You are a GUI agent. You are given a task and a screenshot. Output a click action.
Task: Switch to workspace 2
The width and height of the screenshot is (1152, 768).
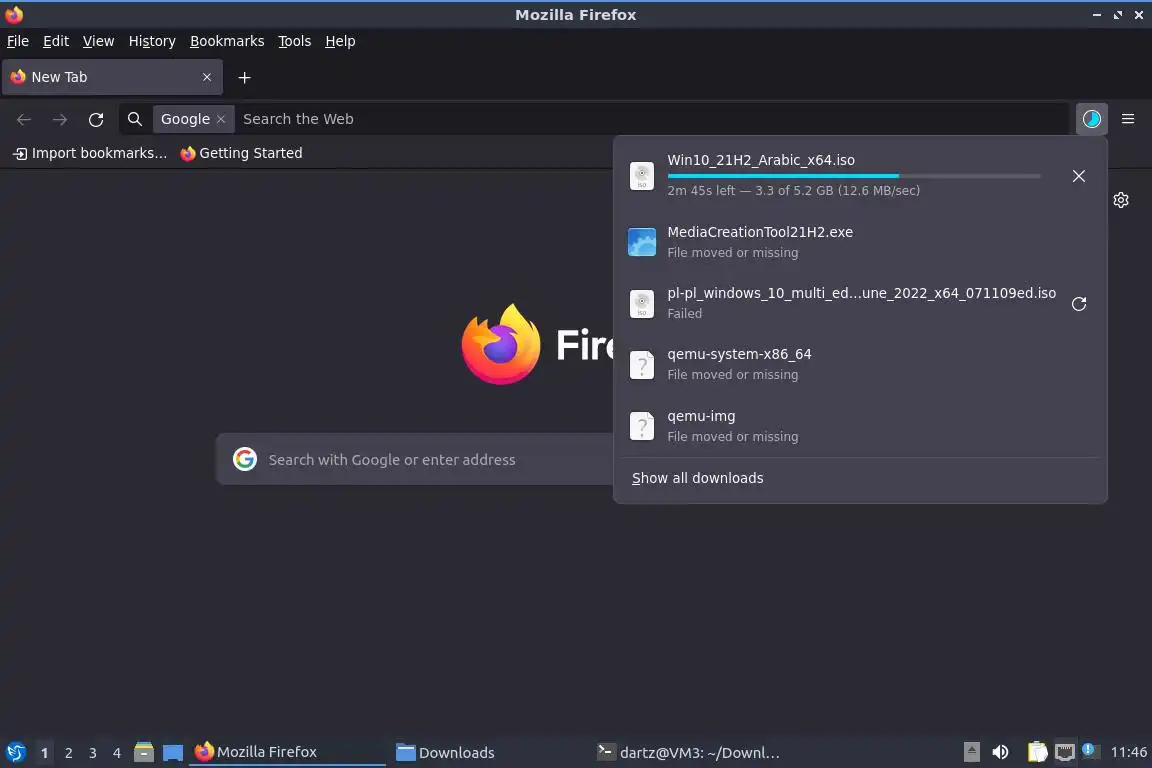68,753
